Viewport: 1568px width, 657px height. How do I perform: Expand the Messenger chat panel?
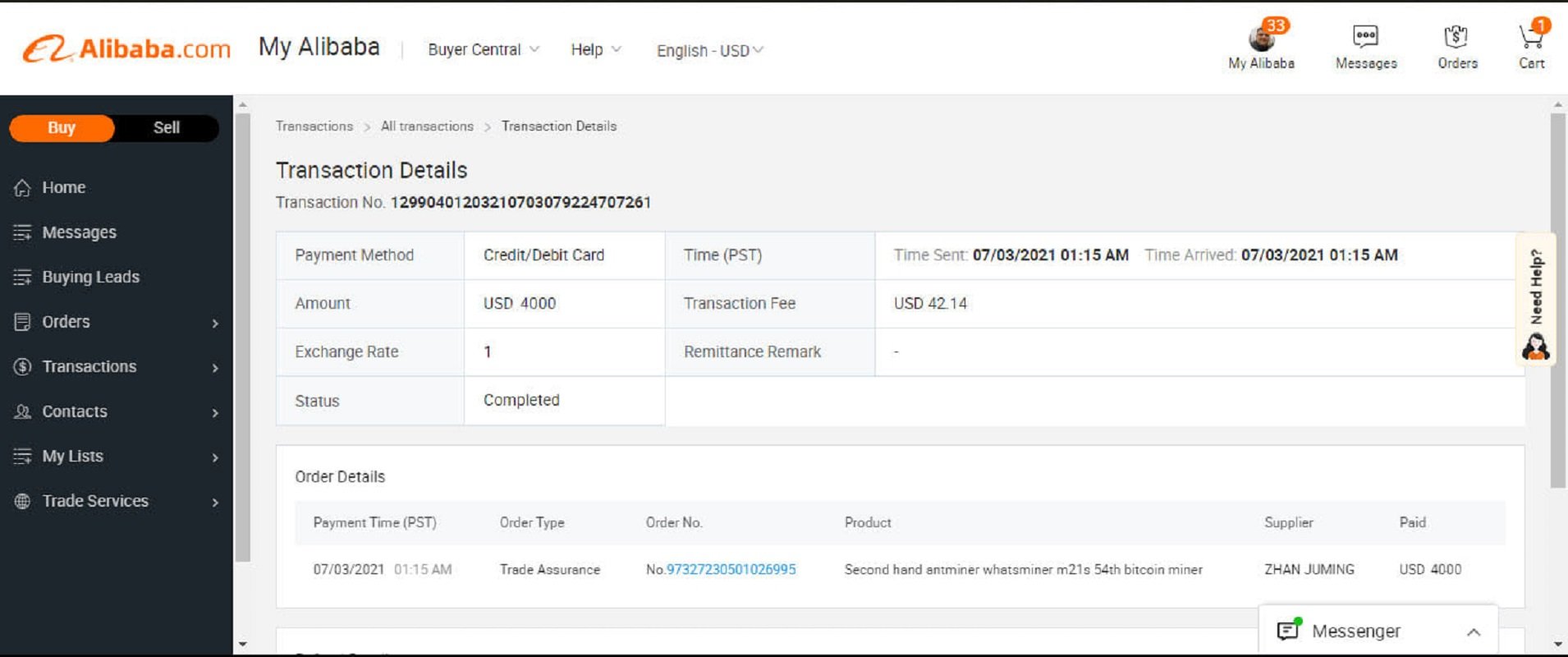pos(1473,632)
